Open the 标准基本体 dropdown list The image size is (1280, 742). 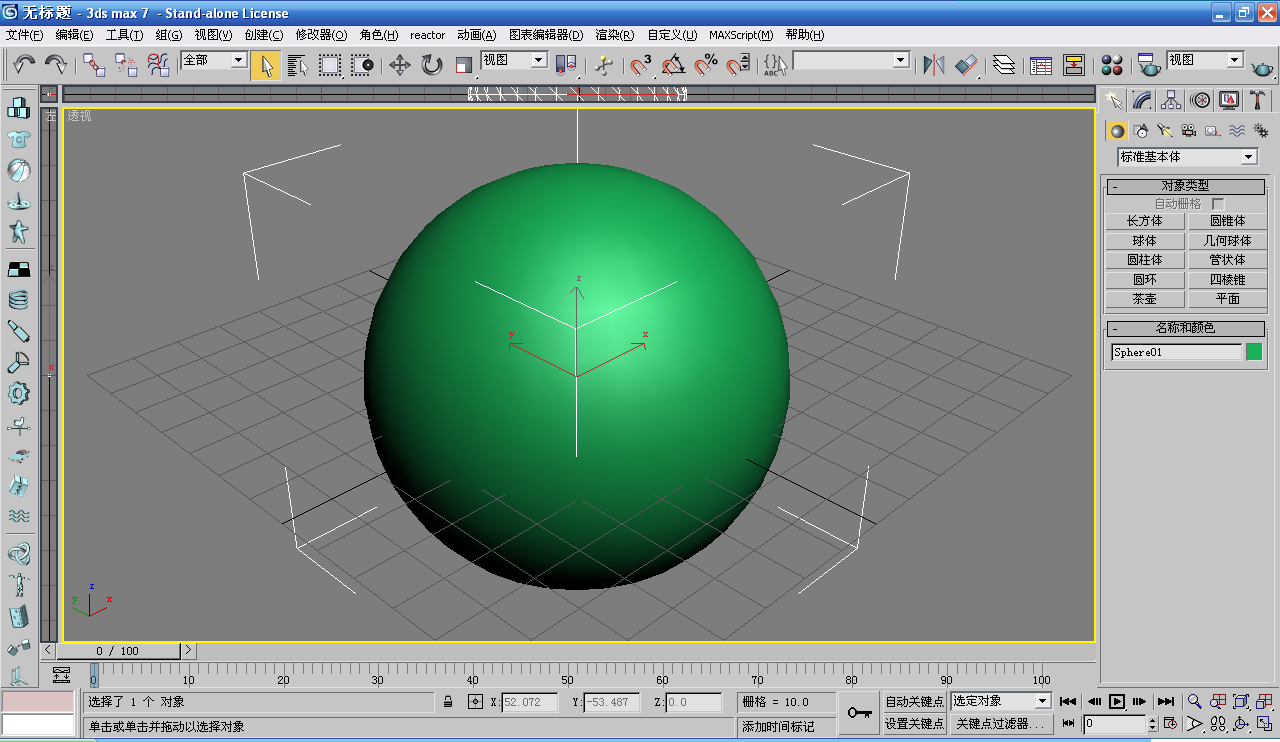pyautogui.click(x=1187, y=157)
